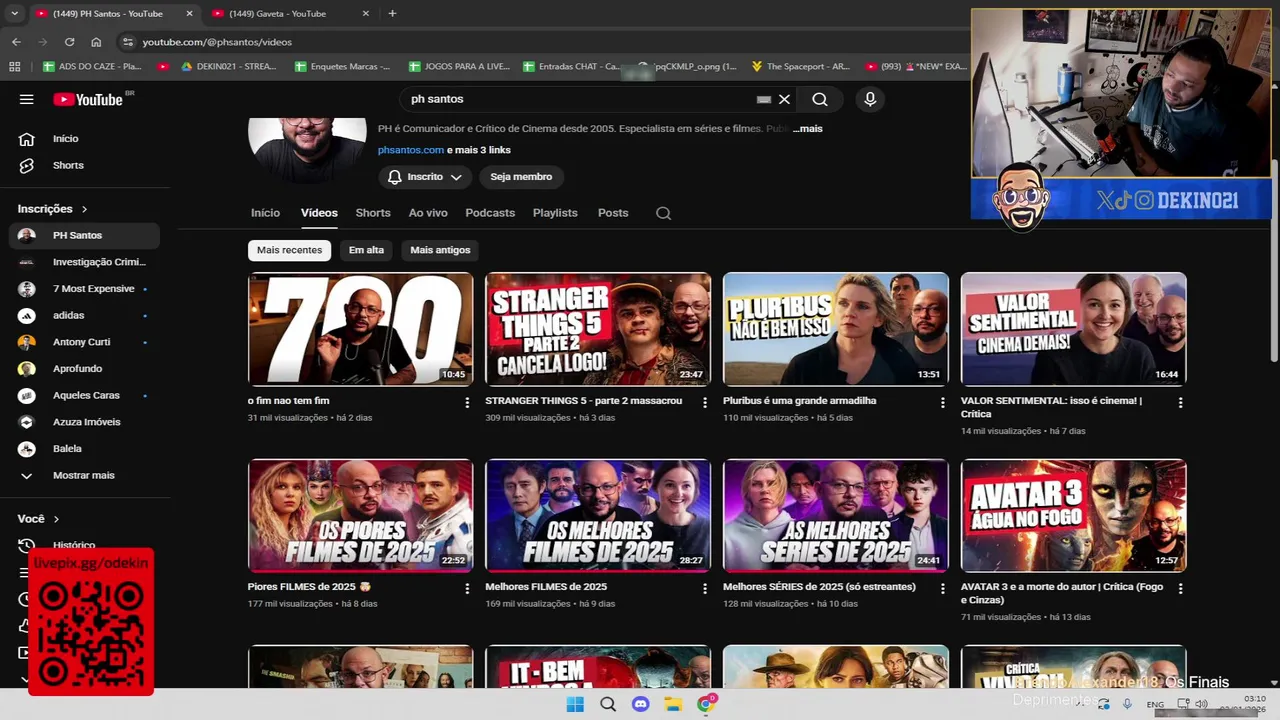The image size is (1280, 720).
Task: Select the 'Mais antigos' filter chip
Action: 440,250
